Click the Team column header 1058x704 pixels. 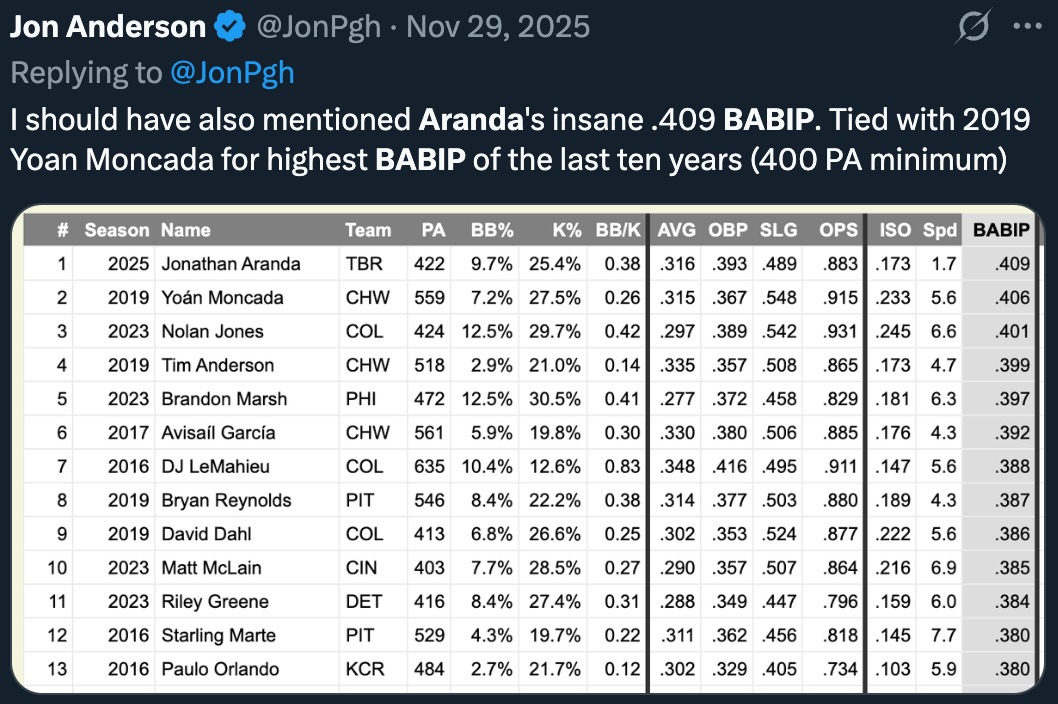(368, 230)
